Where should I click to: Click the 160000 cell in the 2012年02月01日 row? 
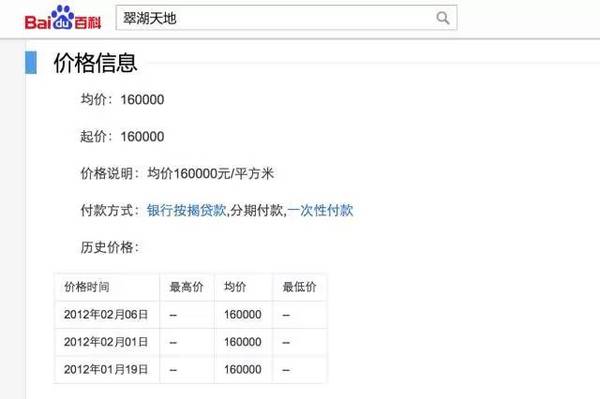pyautogui.click(x=243, y=342)
